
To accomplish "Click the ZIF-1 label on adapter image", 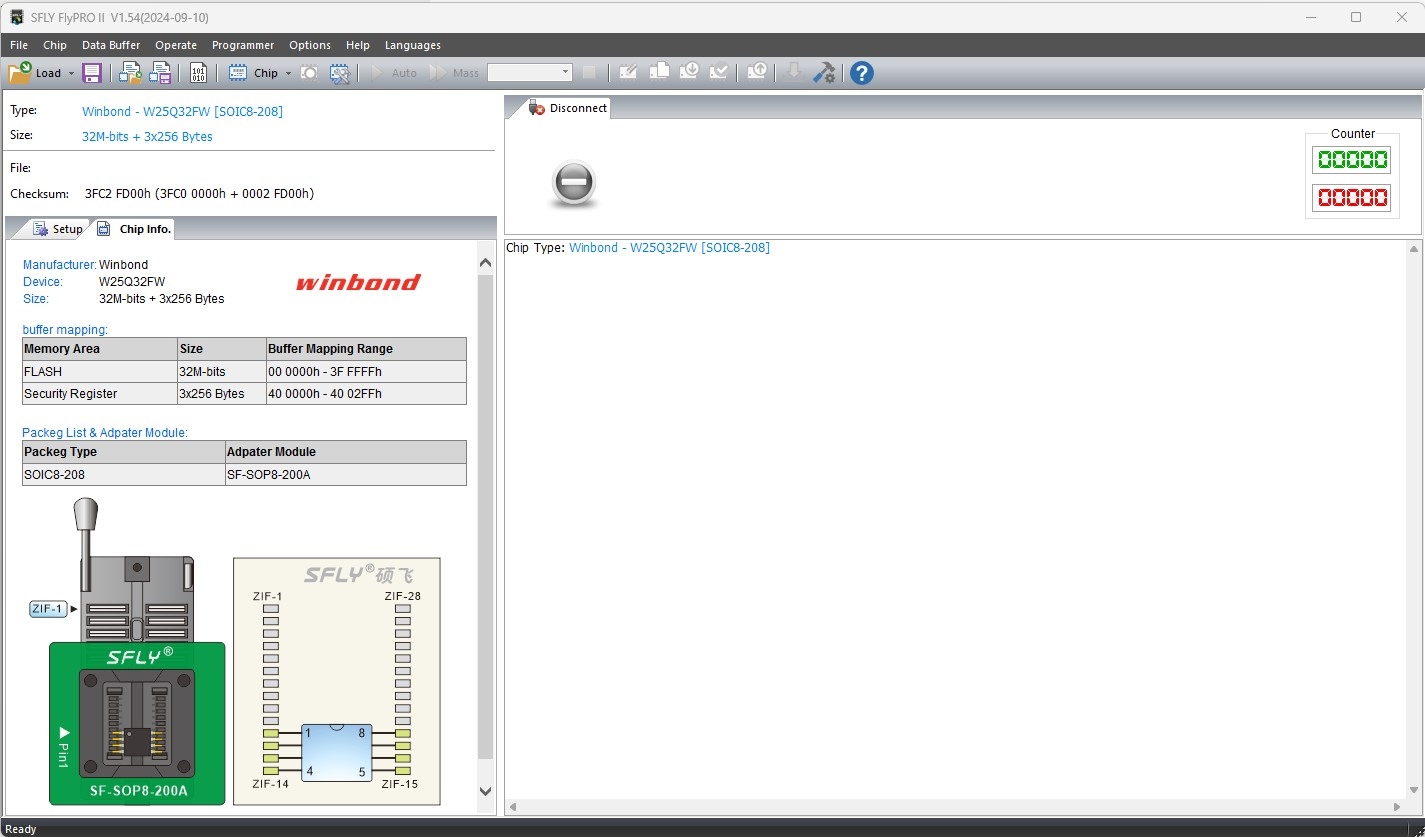I will [x=48, y=608].
